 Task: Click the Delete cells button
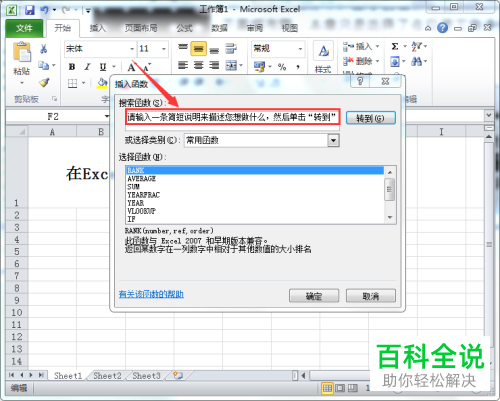[x=357, y=61]
